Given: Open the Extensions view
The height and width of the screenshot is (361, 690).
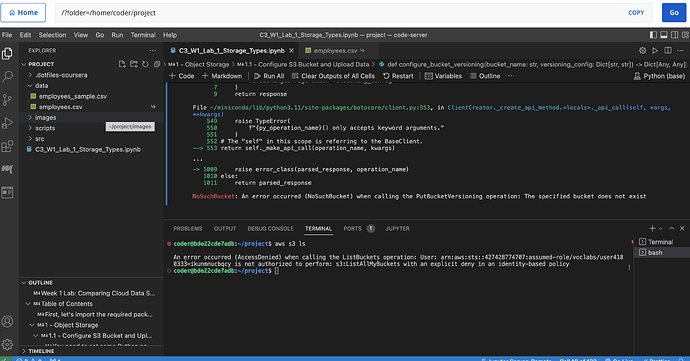Looking at the screenshot, I should 7,146.
